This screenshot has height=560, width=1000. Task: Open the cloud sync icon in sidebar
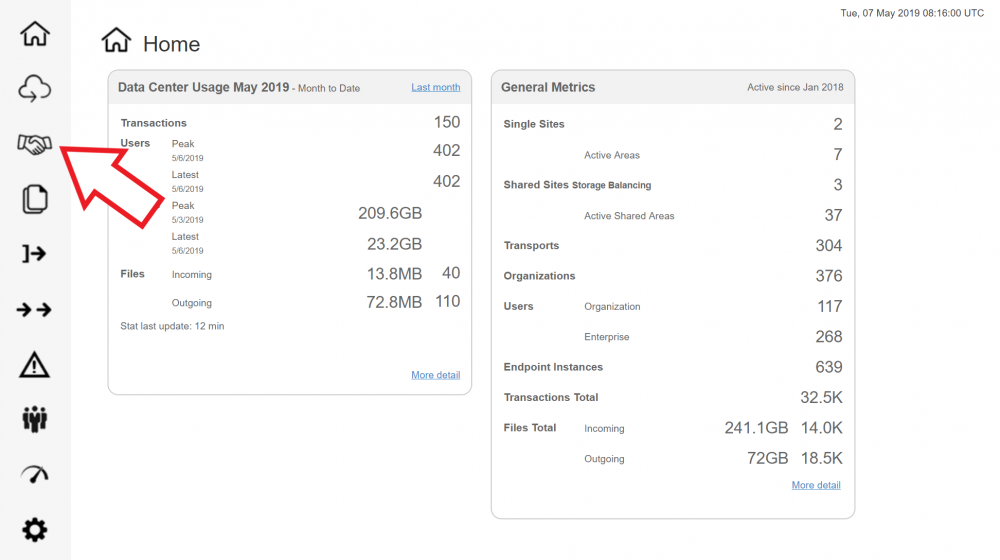(x=35, y=90)
